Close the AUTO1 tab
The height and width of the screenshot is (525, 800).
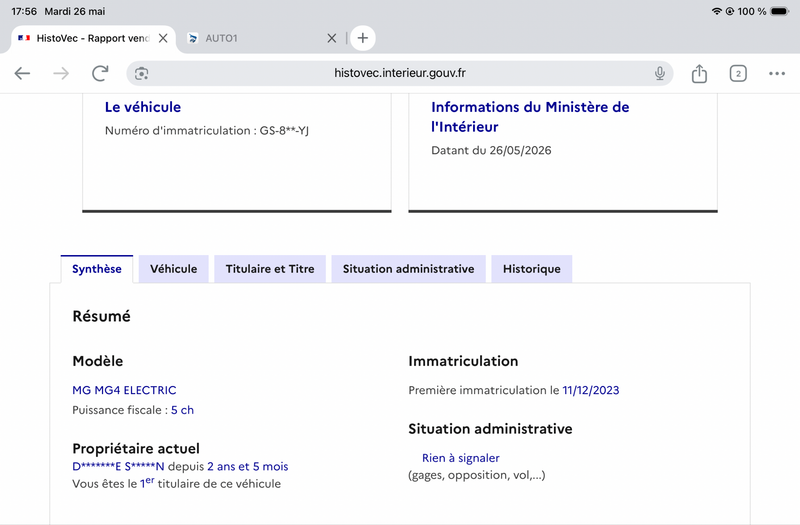[x=332, y=38]
